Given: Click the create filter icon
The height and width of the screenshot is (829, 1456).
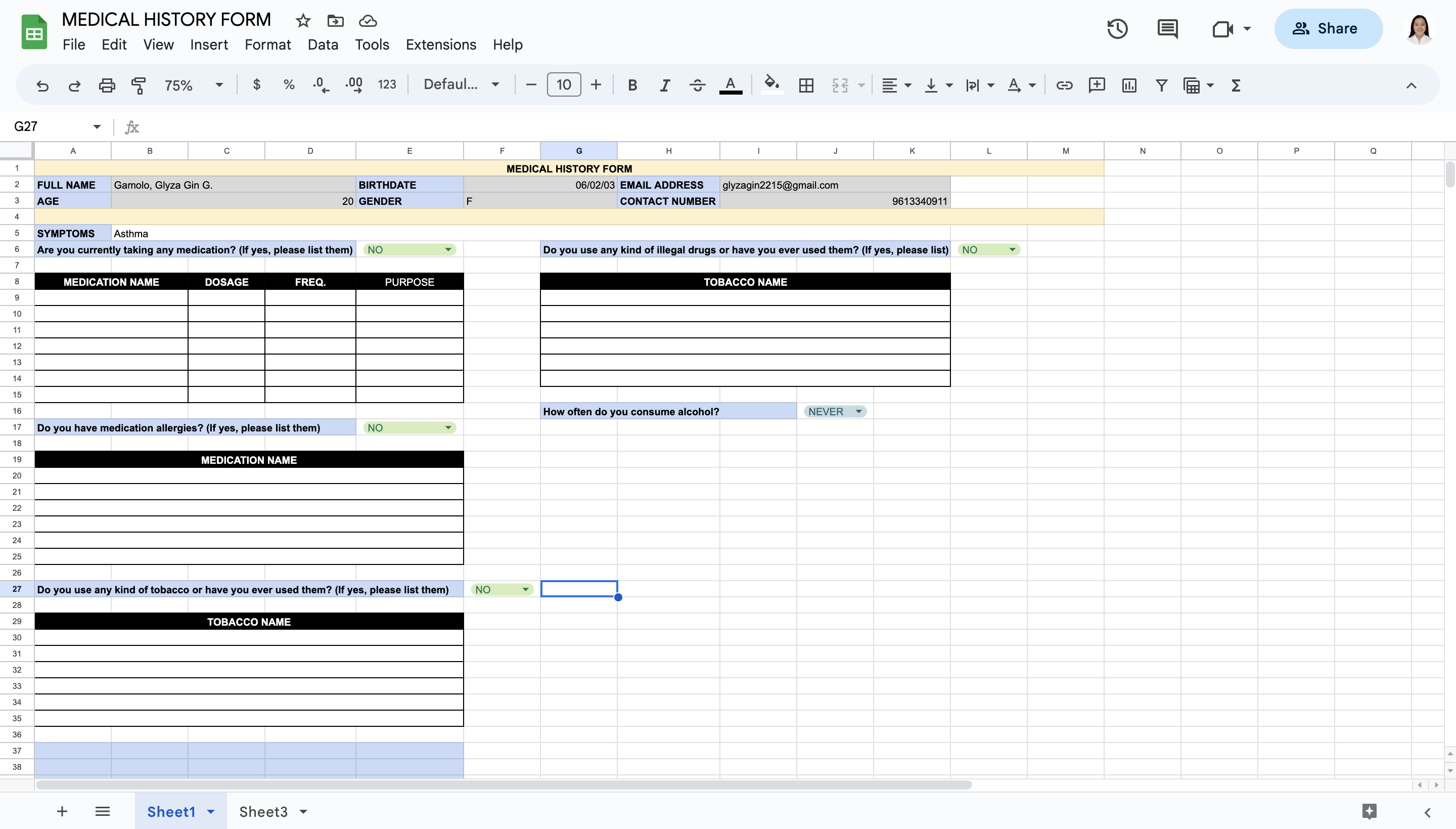Looking at the screenshot, I should pos(1161,85).
